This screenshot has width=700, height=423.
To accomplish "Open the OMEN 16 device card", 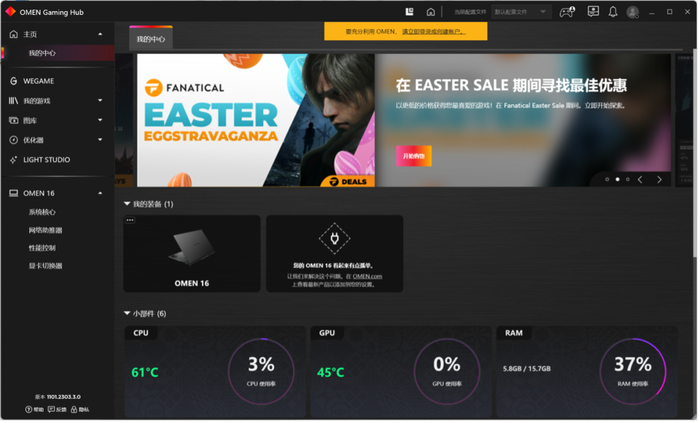I will point(192,253).
